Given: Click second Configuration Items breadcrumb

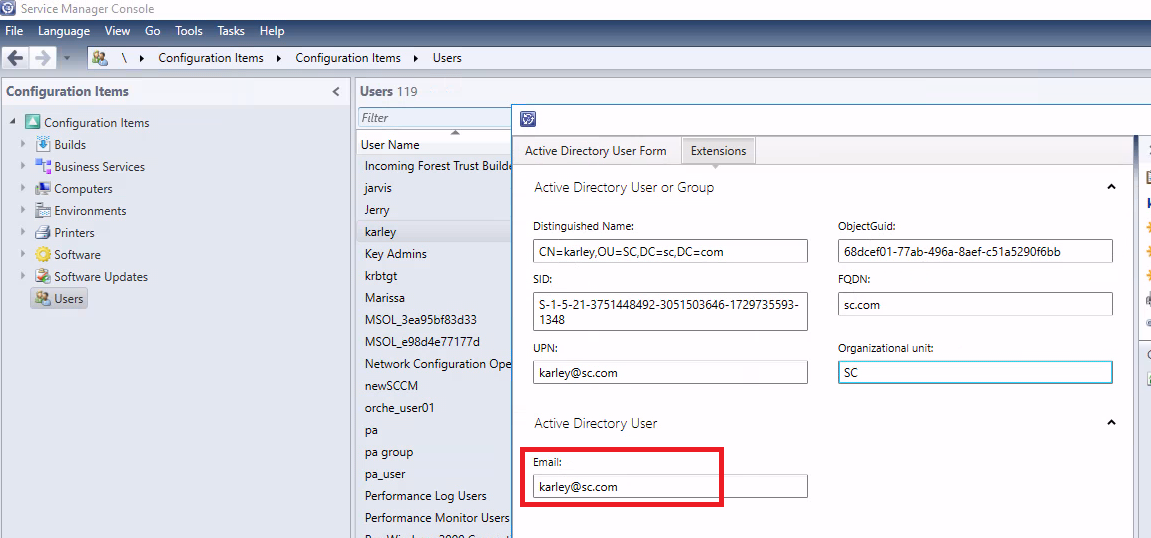Looking at the screenshot, I should click(x=348, y=58).
